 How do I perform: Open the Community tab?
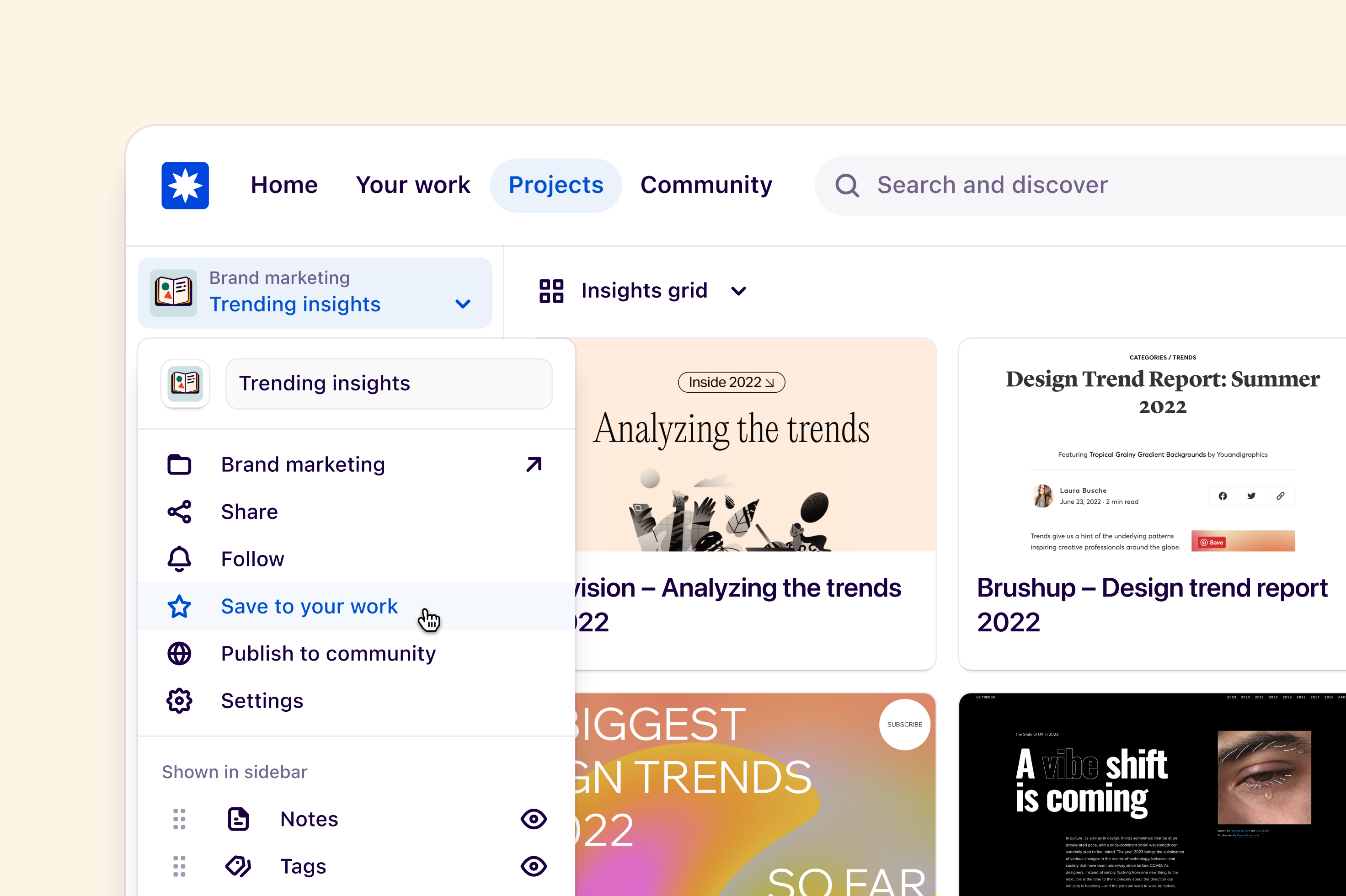tap(706, 185)
